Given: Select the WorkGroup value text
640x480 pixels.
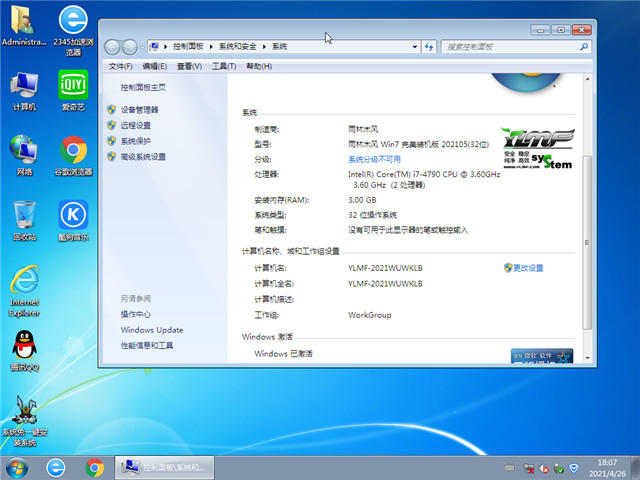Looking at the screenshot, I should [369, 315].
